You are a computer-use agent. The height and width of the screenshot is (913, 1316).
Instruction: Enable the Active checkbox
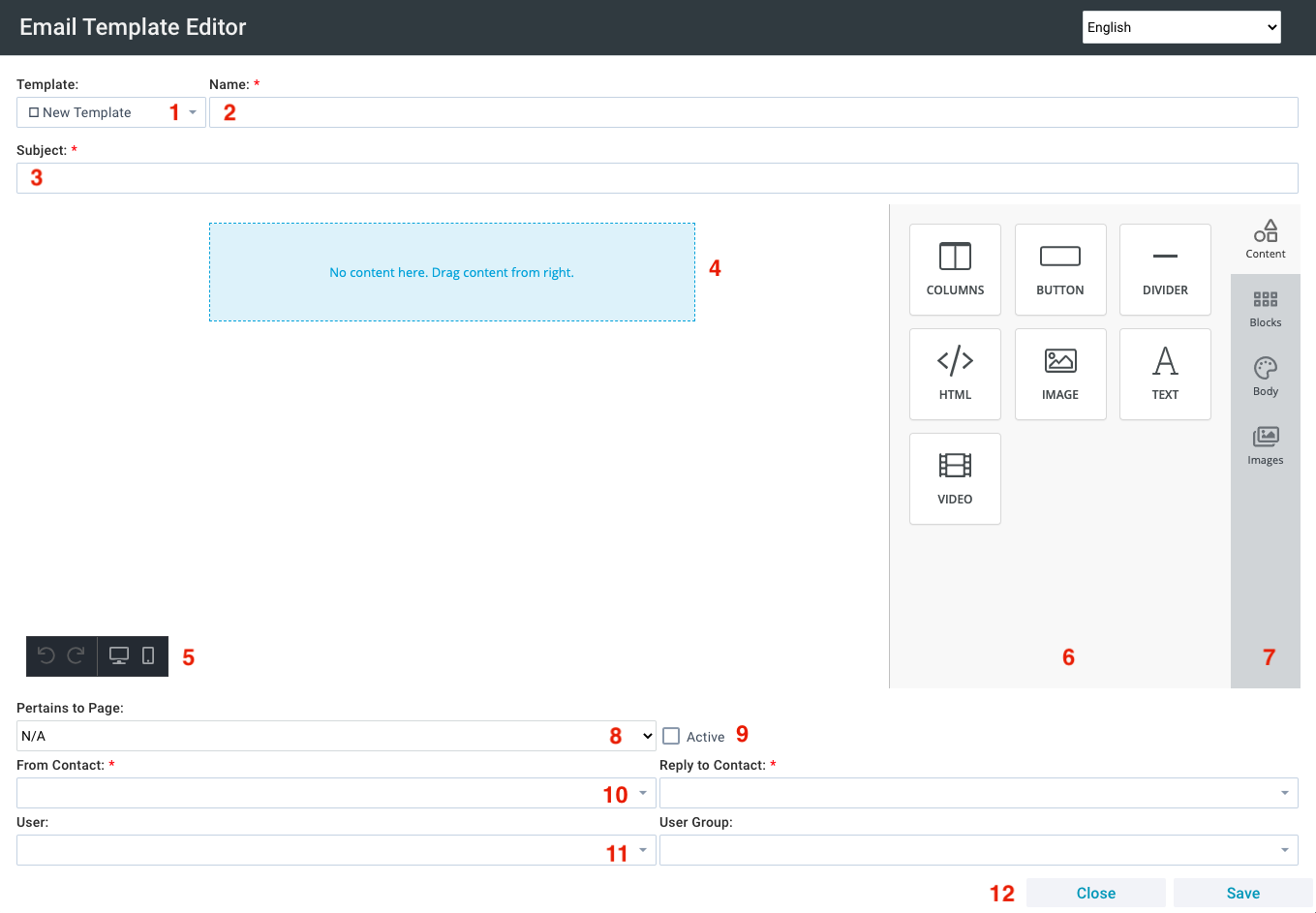(x=671, y=736)
